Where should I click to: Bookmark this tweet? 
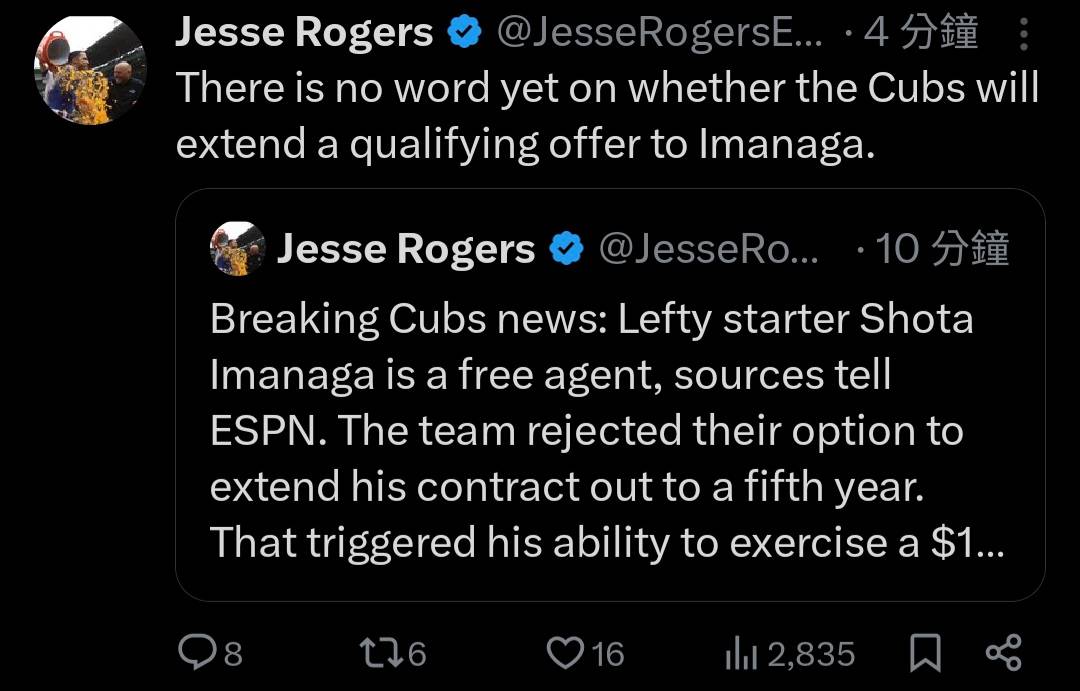tap(925, 654)
